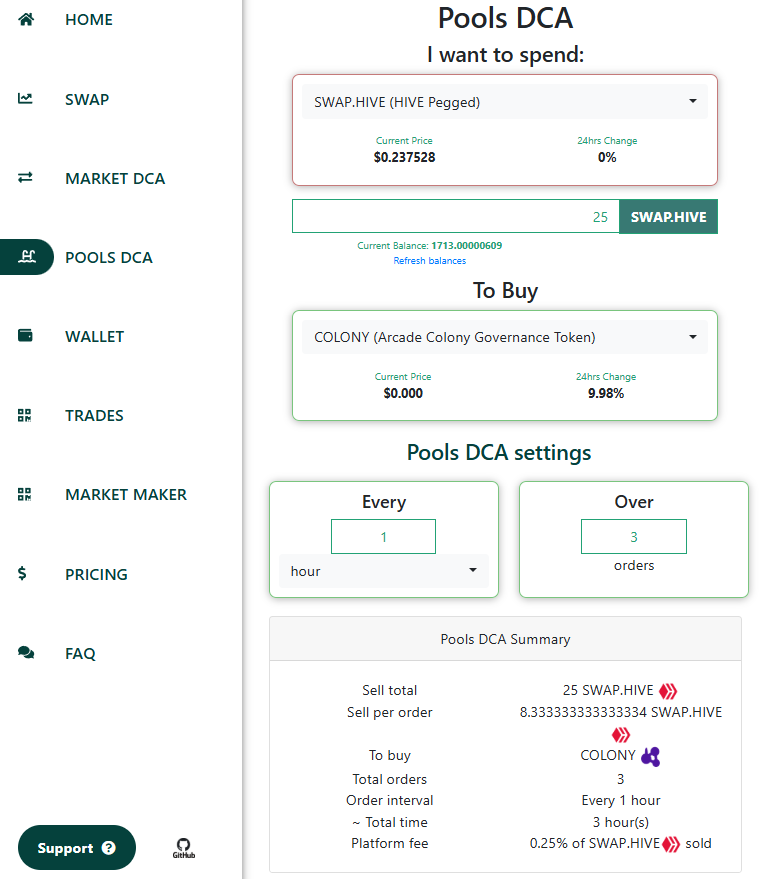
Task: Click the Swap chart icon
Action: pos(25,99)
